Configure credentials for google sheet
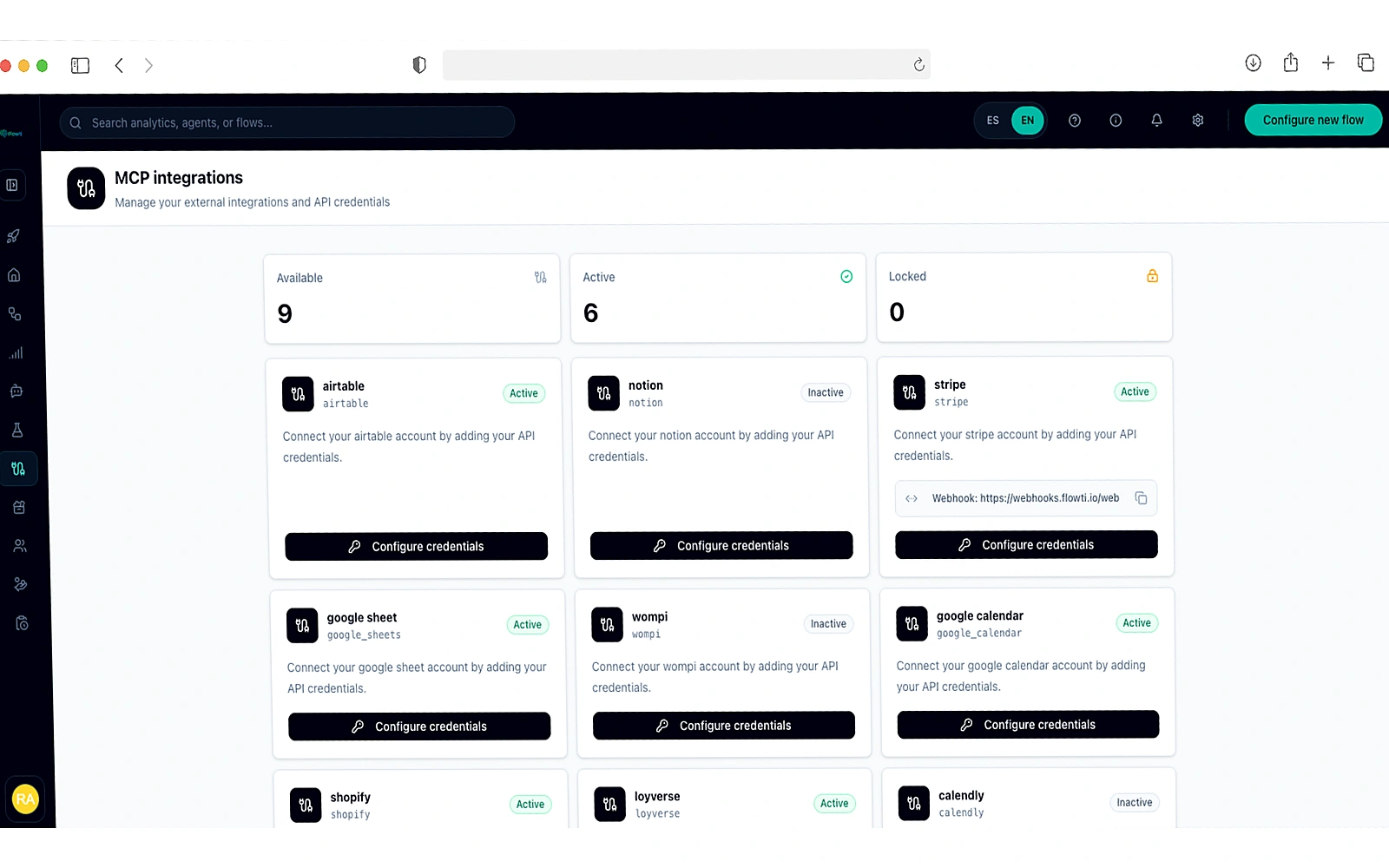 point(419,727)
